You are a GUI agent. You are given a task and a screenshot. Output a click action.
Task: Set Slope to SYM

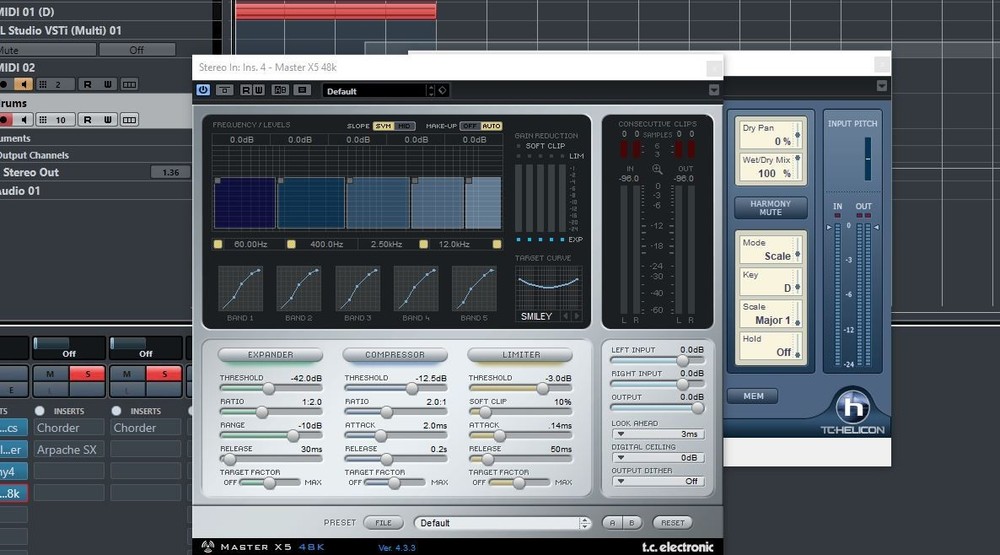[383, 126]
